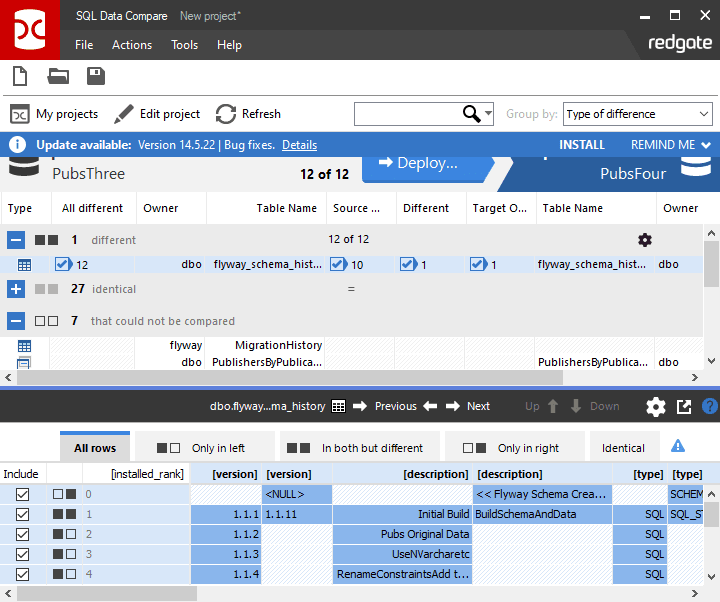This screenshot has height=602, width=720.
Task: Switch to In both but different tab
Action: (x=360, y=448)
